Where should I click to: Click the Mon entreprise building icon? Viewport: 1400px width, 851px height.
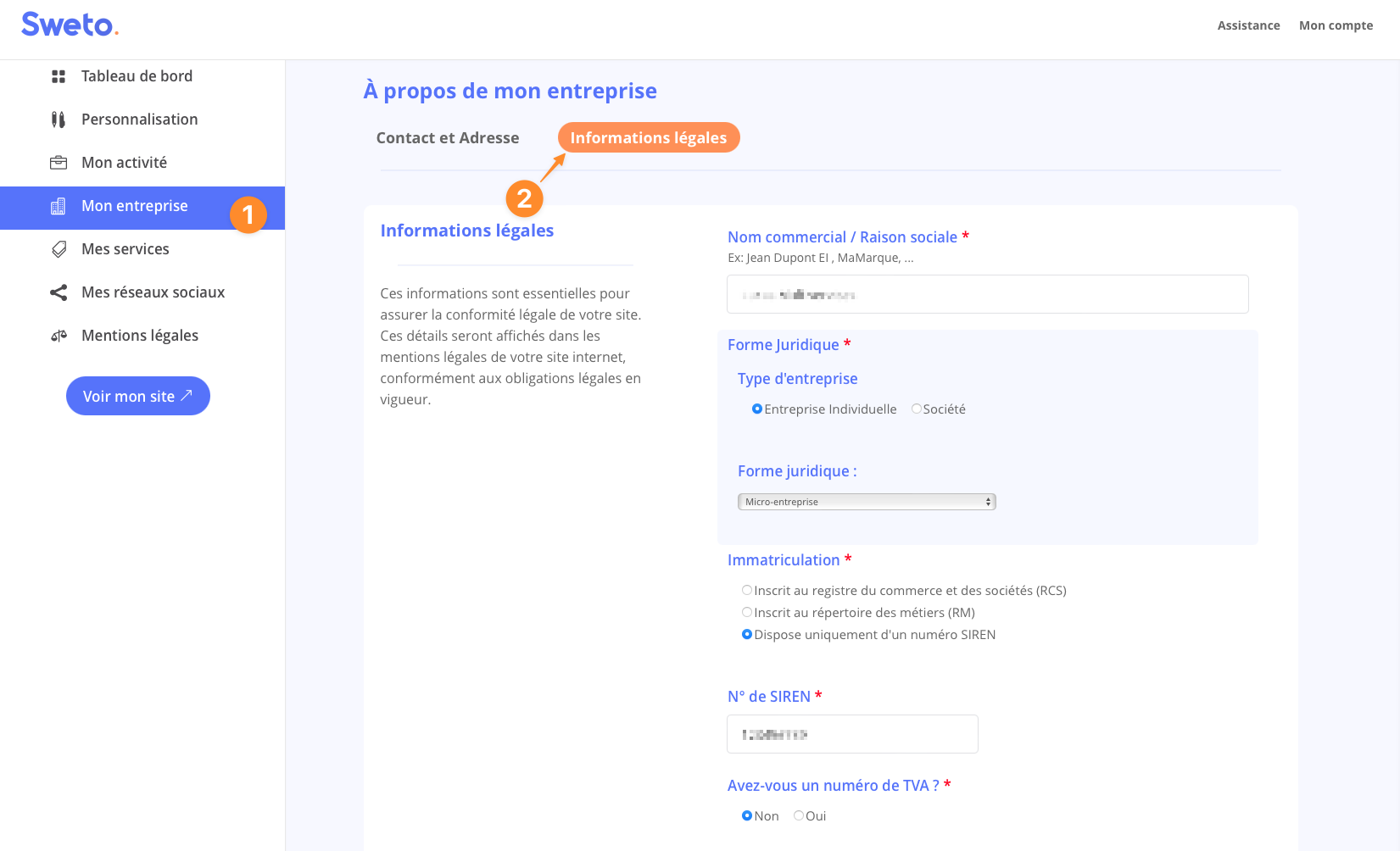(59, 206)
